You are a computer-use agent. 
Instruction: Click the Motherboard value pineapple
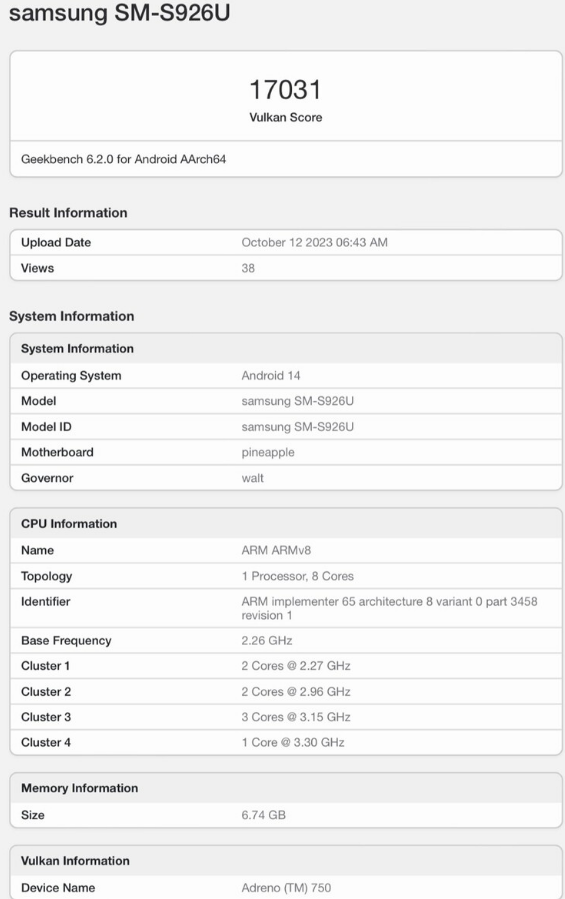[268, 452]
